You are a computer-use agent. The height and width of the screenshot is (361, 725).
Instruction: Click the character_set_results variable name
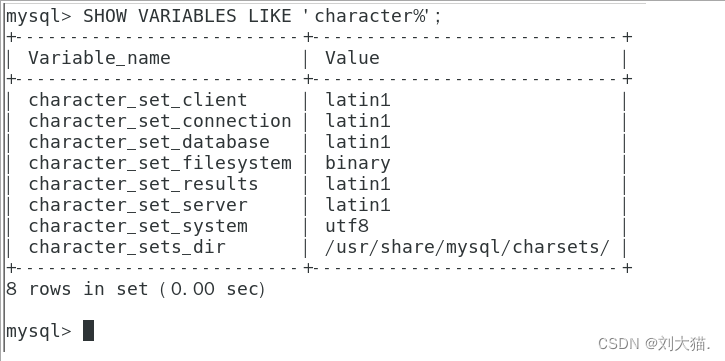click(143, 184)
